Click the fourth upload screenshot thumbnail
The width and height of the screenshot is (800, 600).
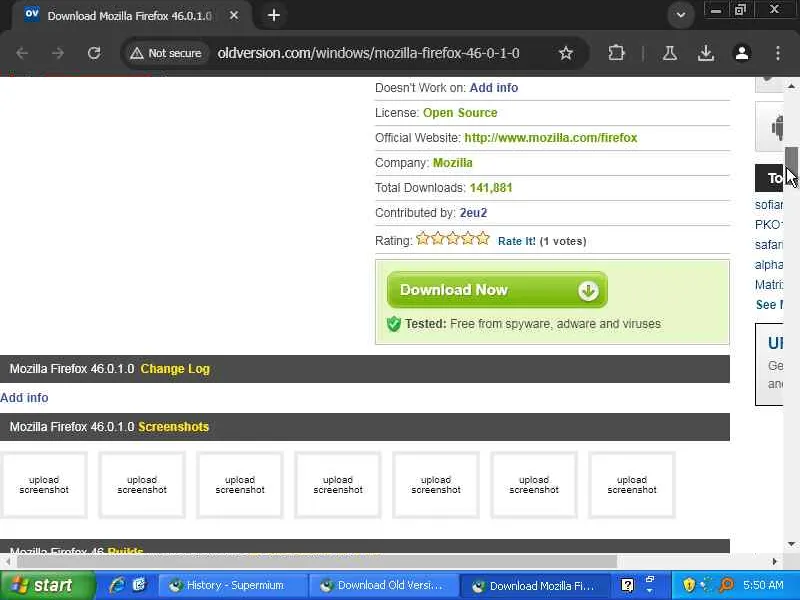pos(338,485)
